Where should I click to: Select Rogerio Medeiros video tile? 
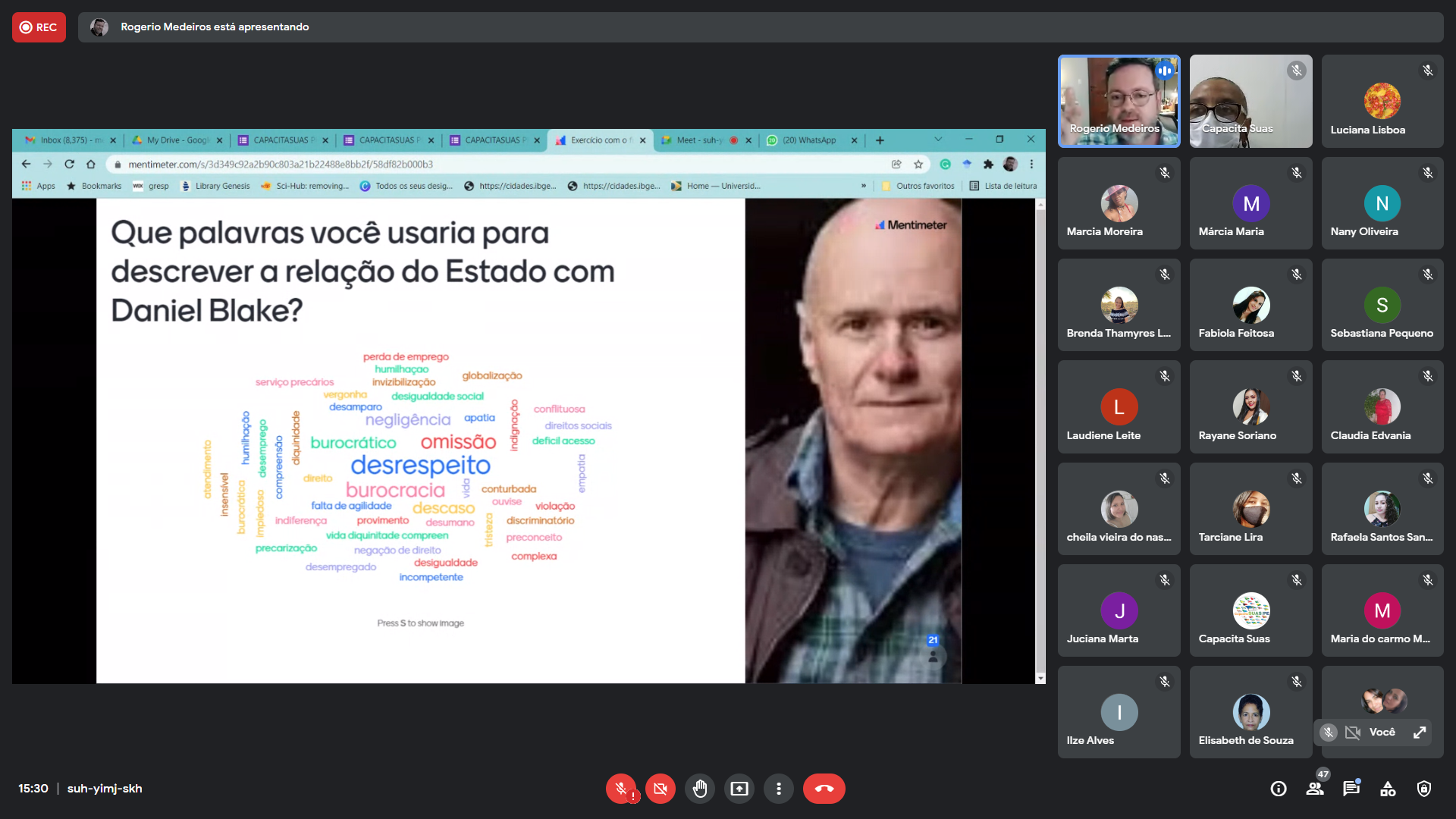(x=1119, y=101)
